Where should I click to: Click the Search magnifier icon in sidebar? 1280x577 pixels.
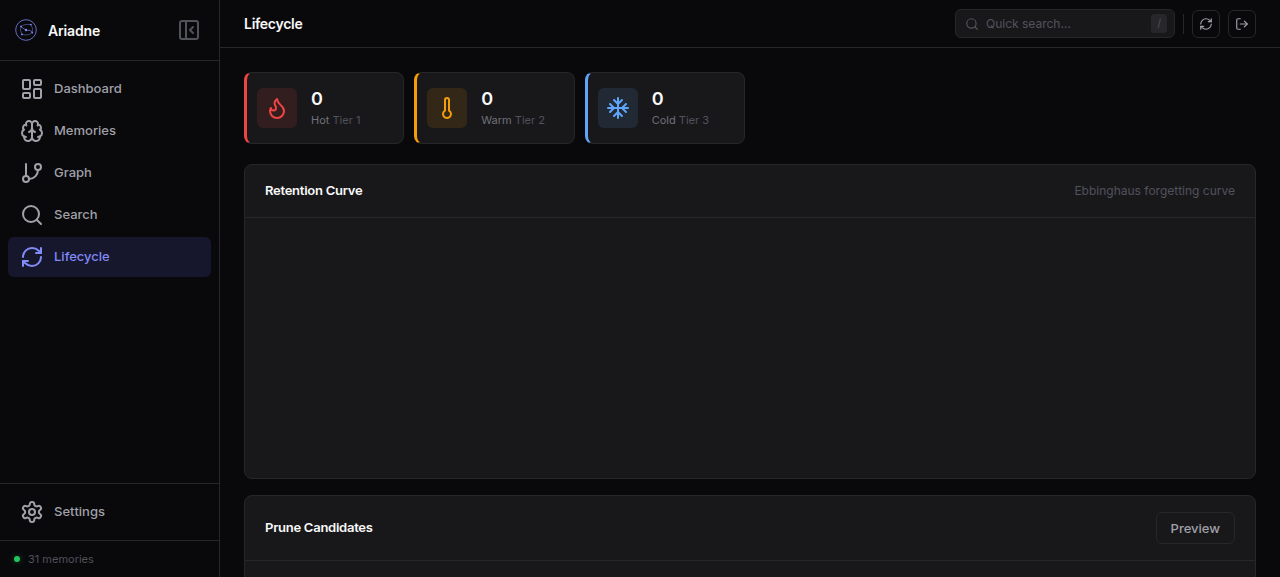tap(32, 215)
